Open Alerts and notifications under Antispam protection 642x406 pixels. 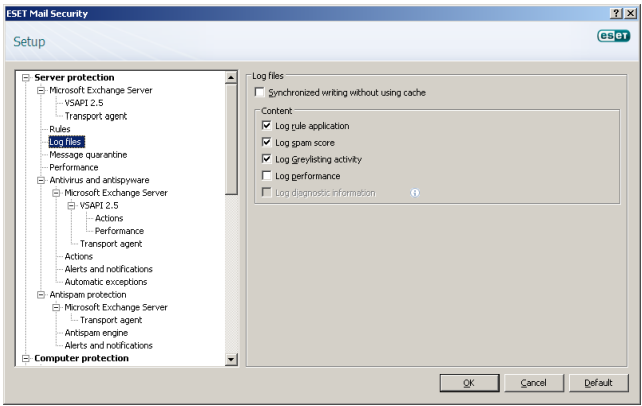point(109,345)
